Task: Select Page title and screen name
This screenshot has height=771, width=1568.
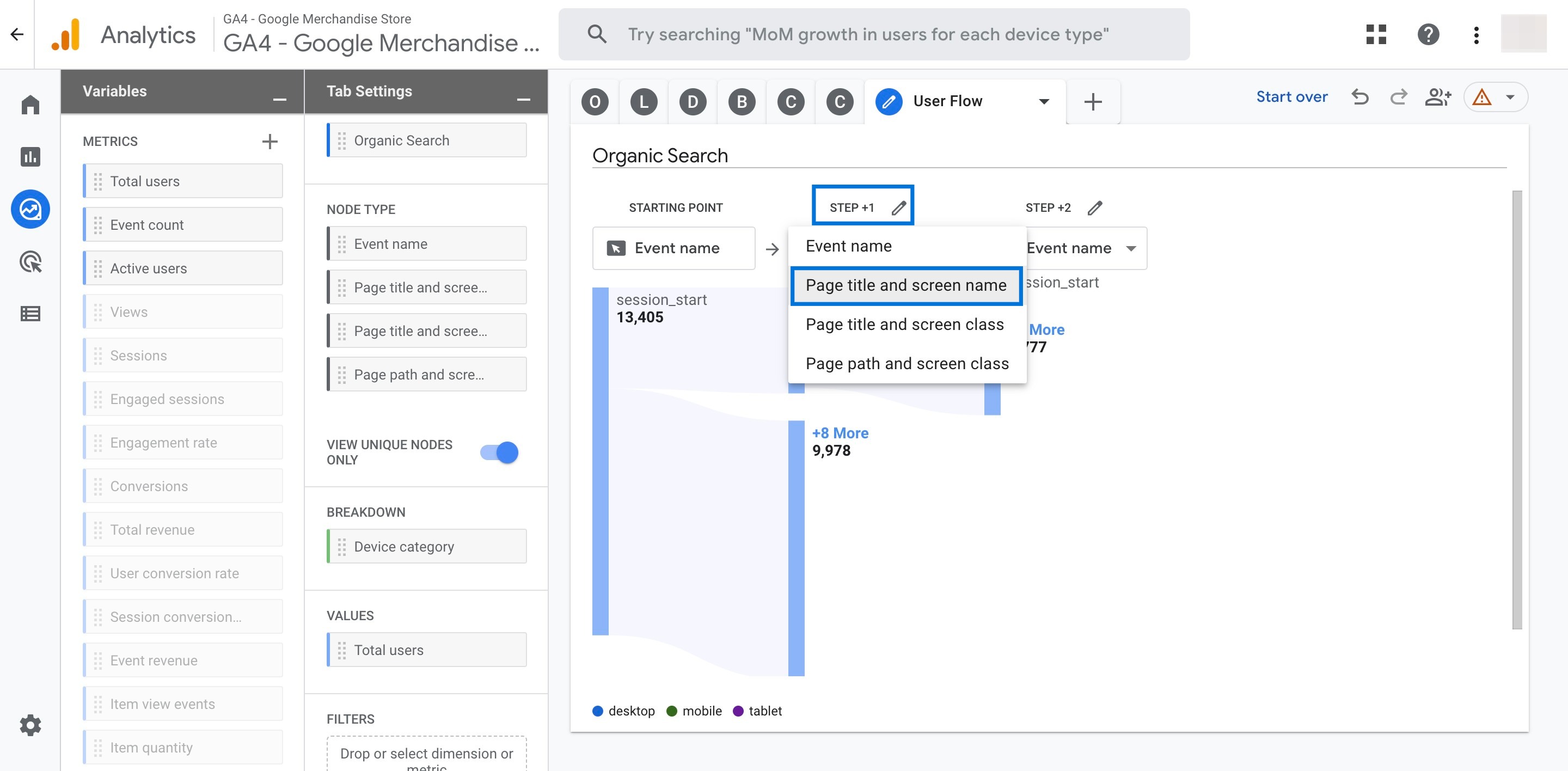Action: click(906, 284)
